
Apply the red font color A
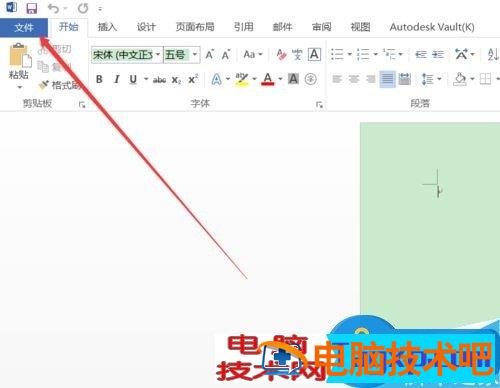pos(268,79)
